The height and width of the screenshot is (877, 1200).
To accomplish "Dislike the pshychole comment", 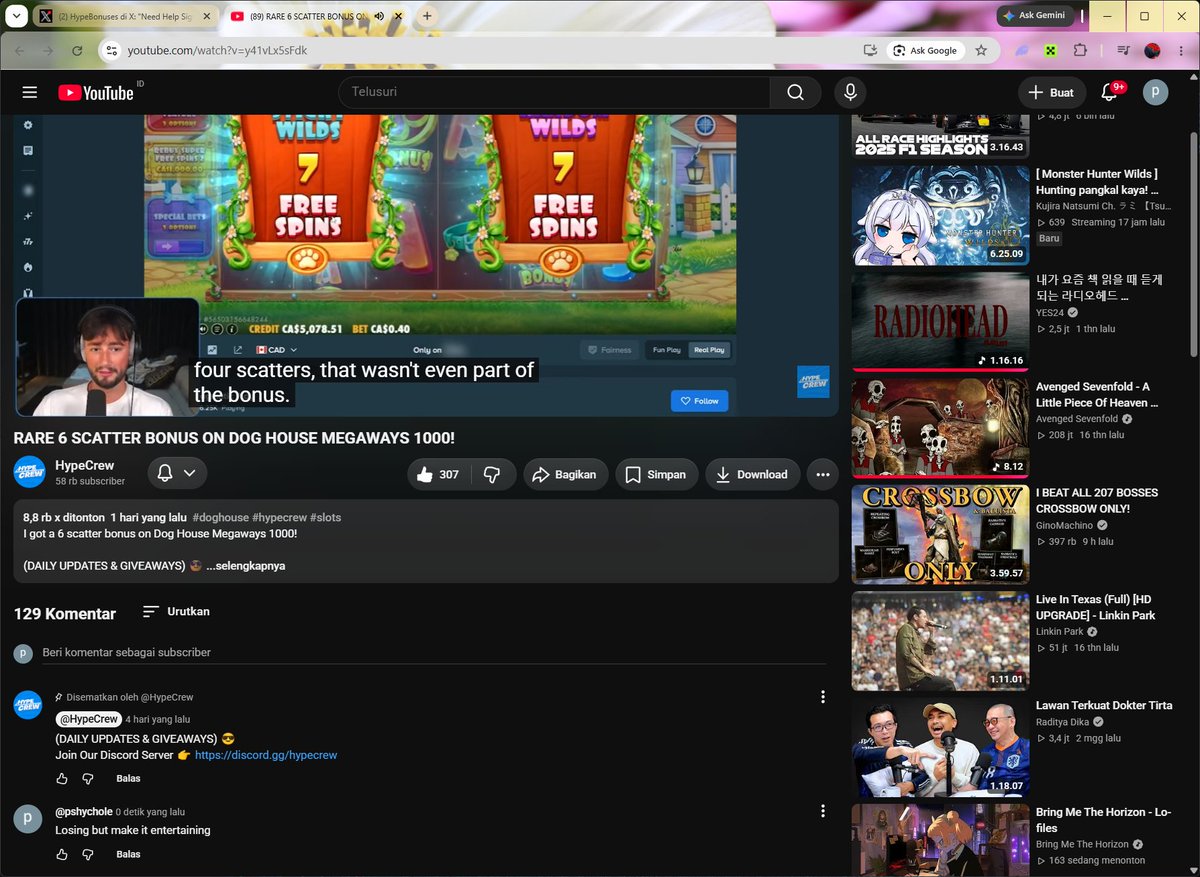I will coord(88,855).
